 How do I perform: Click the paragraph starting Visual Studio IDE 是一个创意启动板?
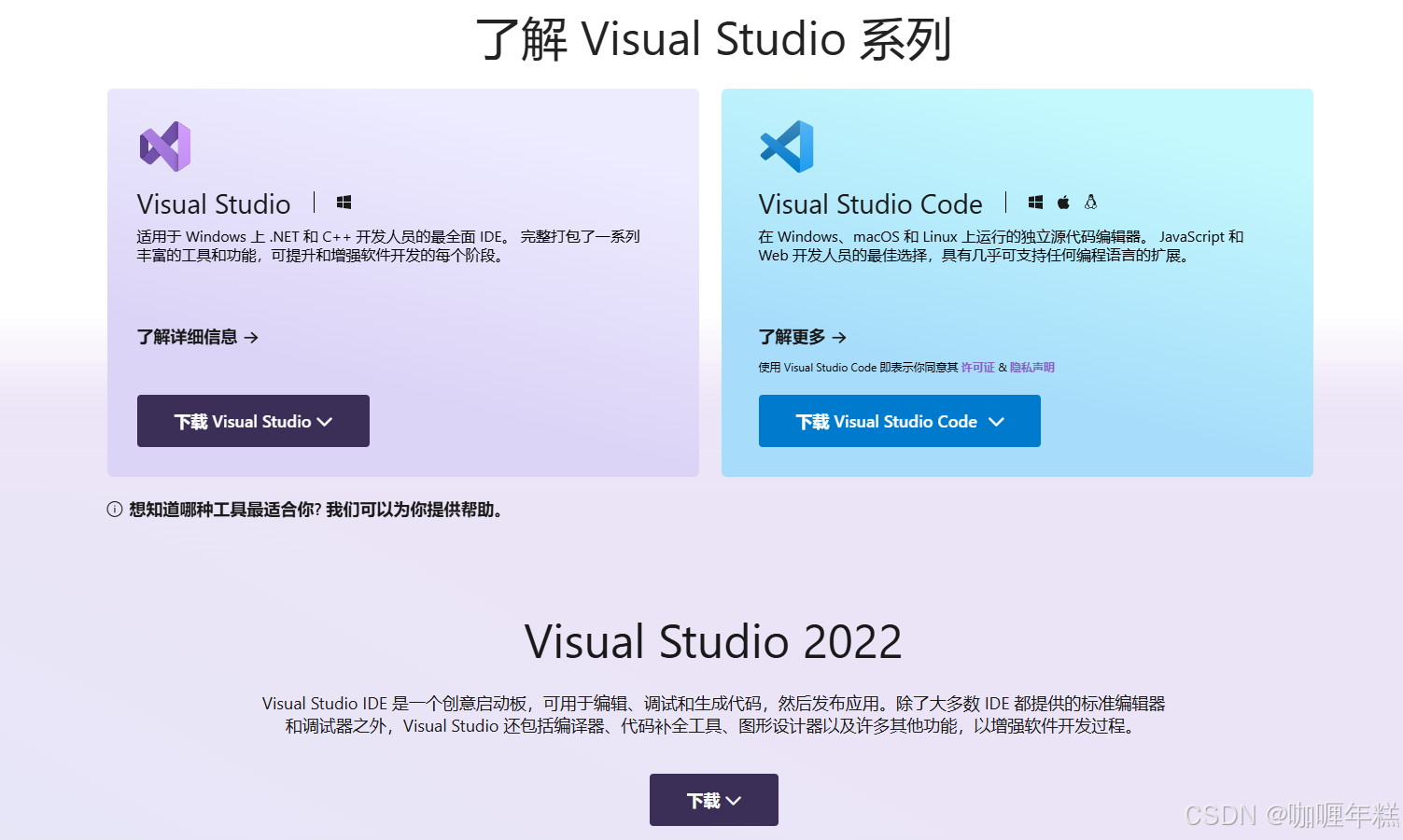point(714,714)
